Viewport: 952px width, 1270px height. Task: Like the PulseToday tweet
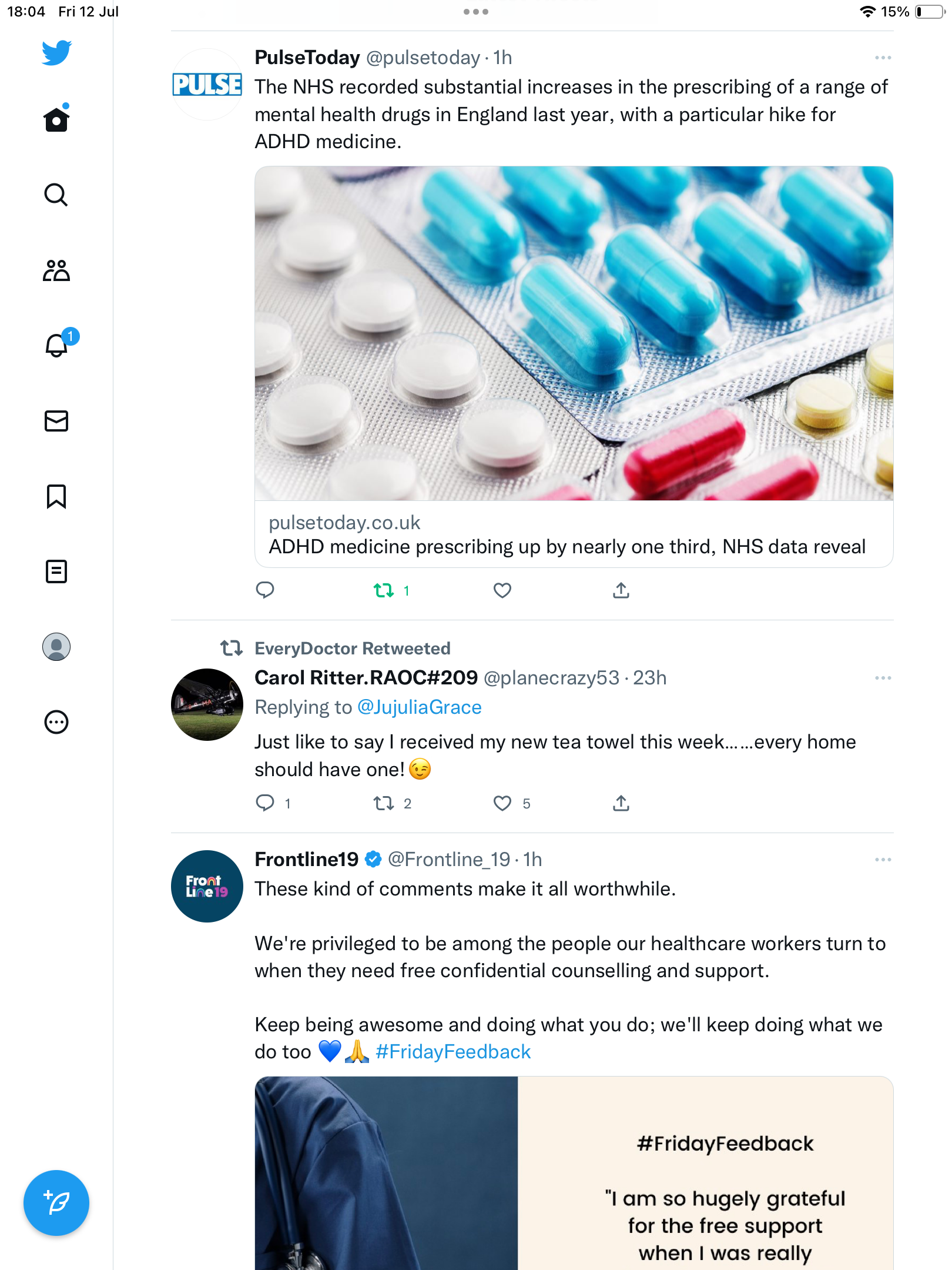pos(502,590)
